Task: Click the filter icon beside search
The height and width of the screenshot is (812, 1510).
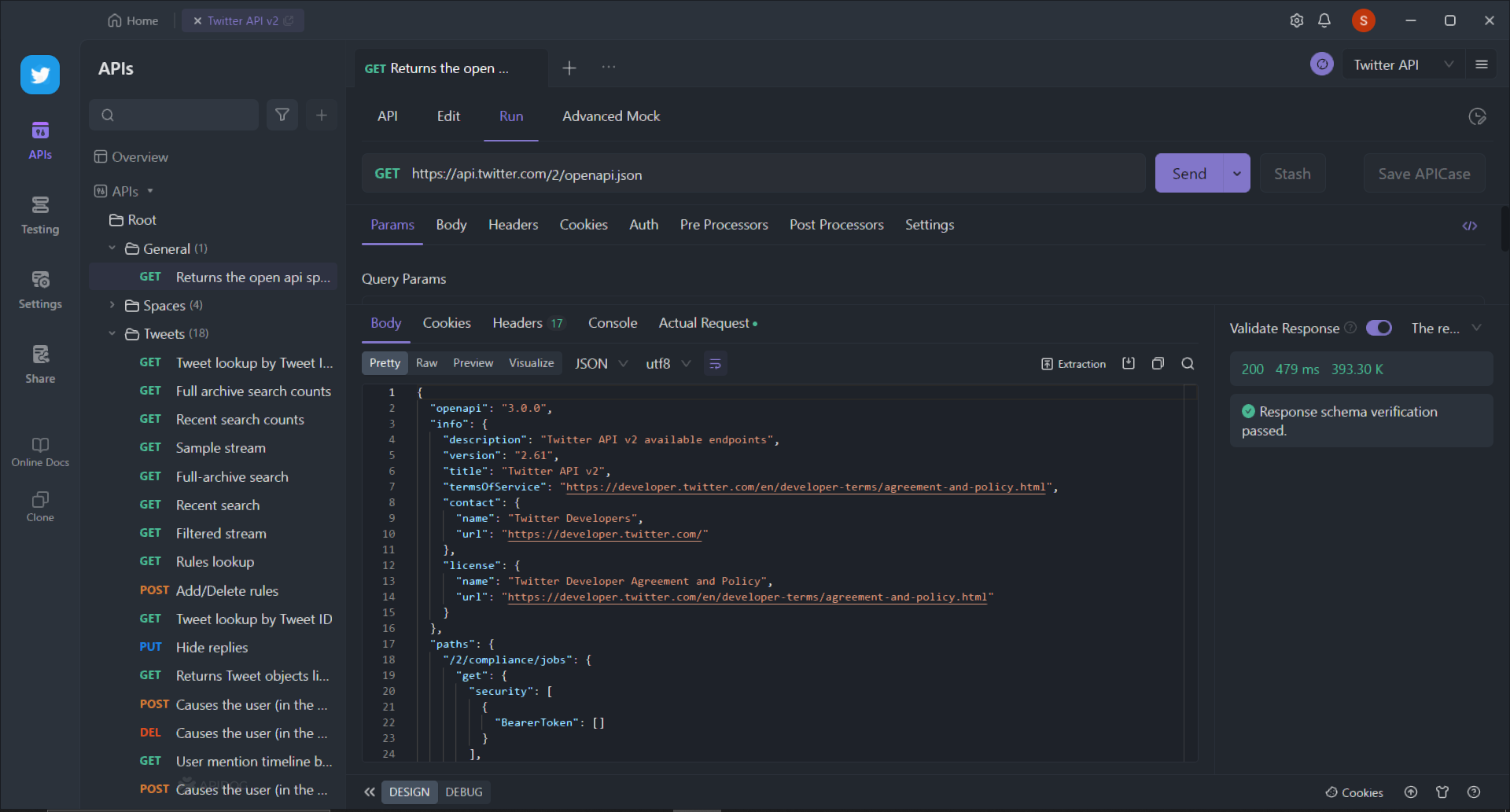Action: point(282,115)
